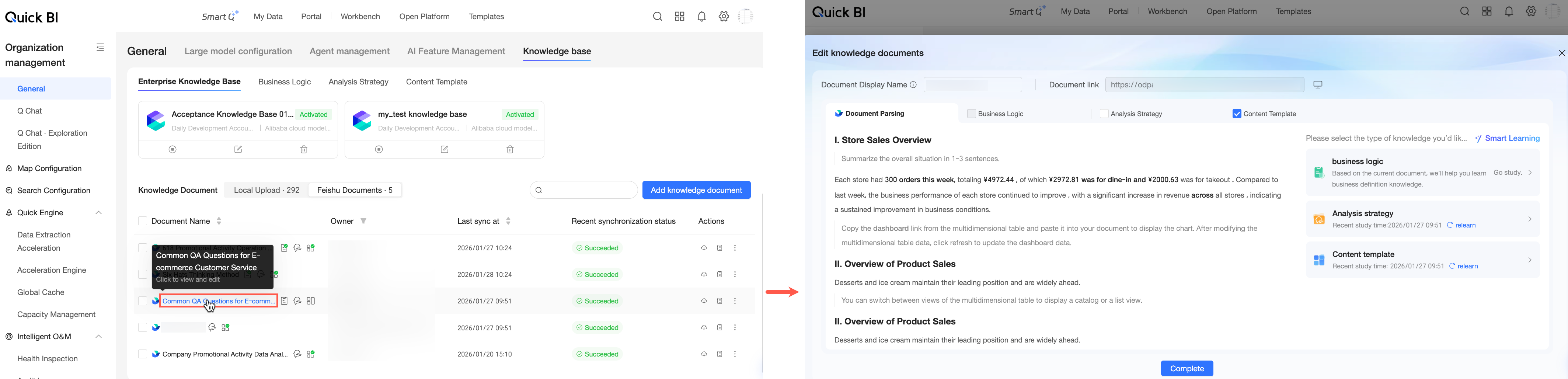Edit the my_test knowledge base card

pos(445,150)
